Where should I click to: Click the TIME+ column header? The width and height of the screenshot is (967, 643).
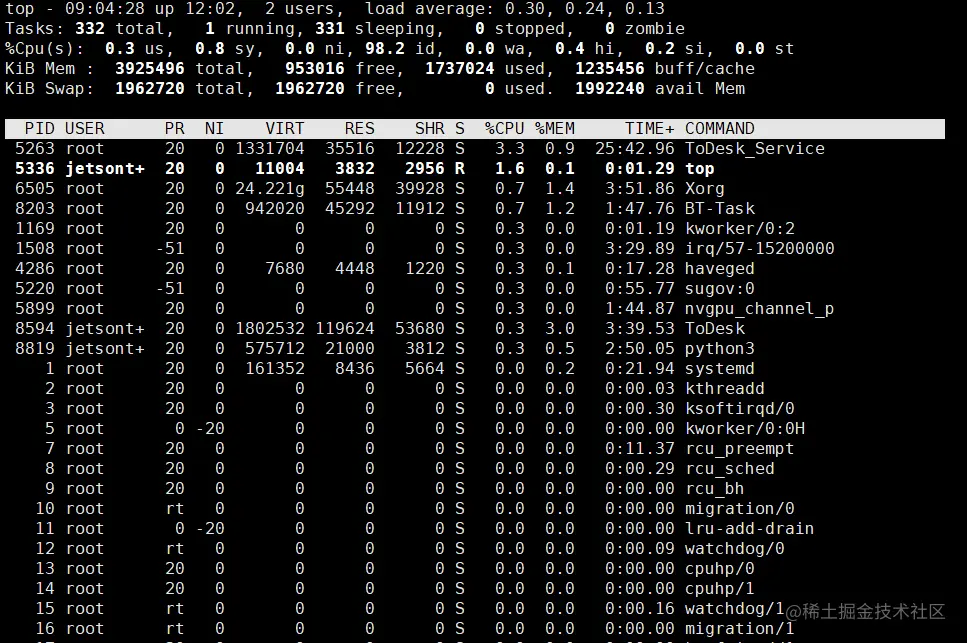649,129
